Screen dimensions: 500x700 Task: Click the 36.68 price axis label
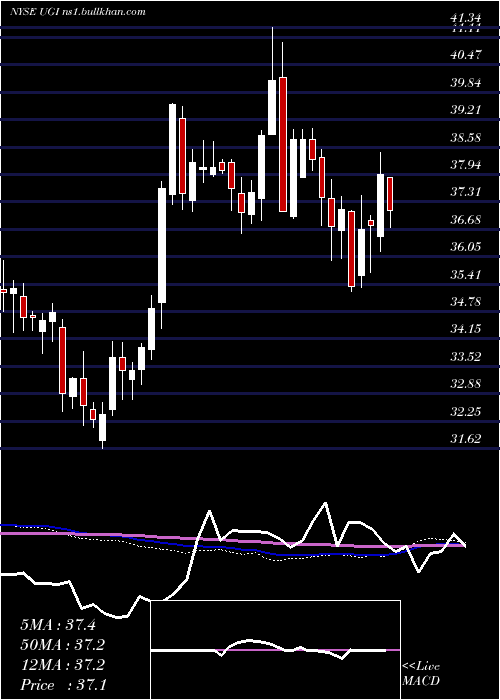466,220
